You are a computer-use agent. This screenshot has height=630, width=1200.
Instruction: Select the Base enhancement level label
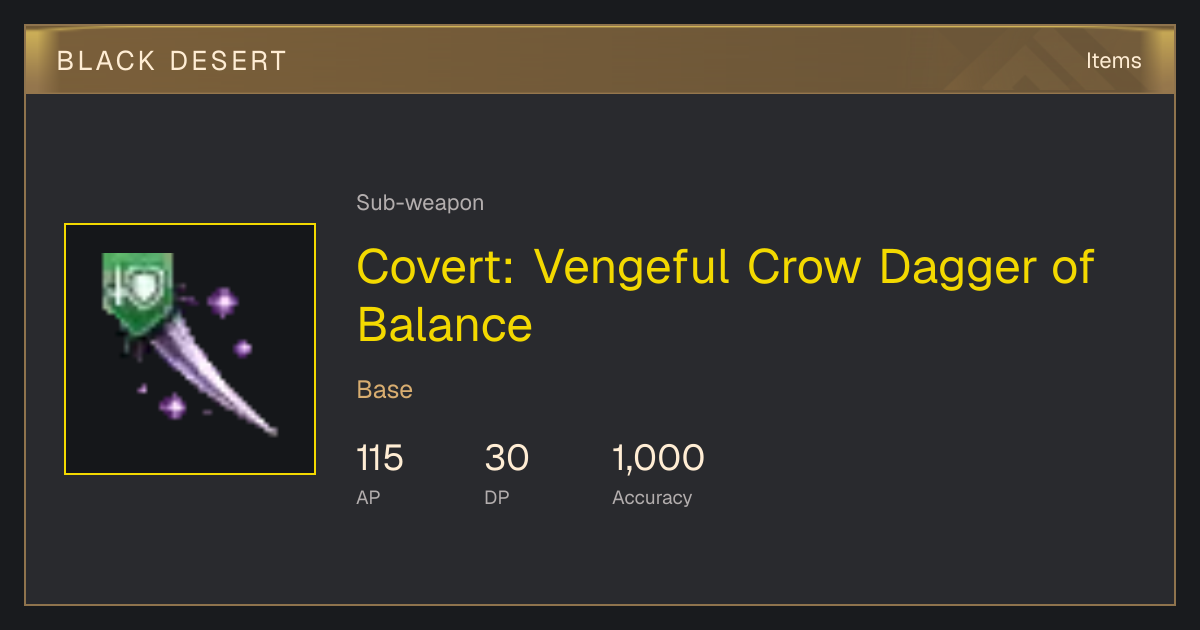click(385, 389)
